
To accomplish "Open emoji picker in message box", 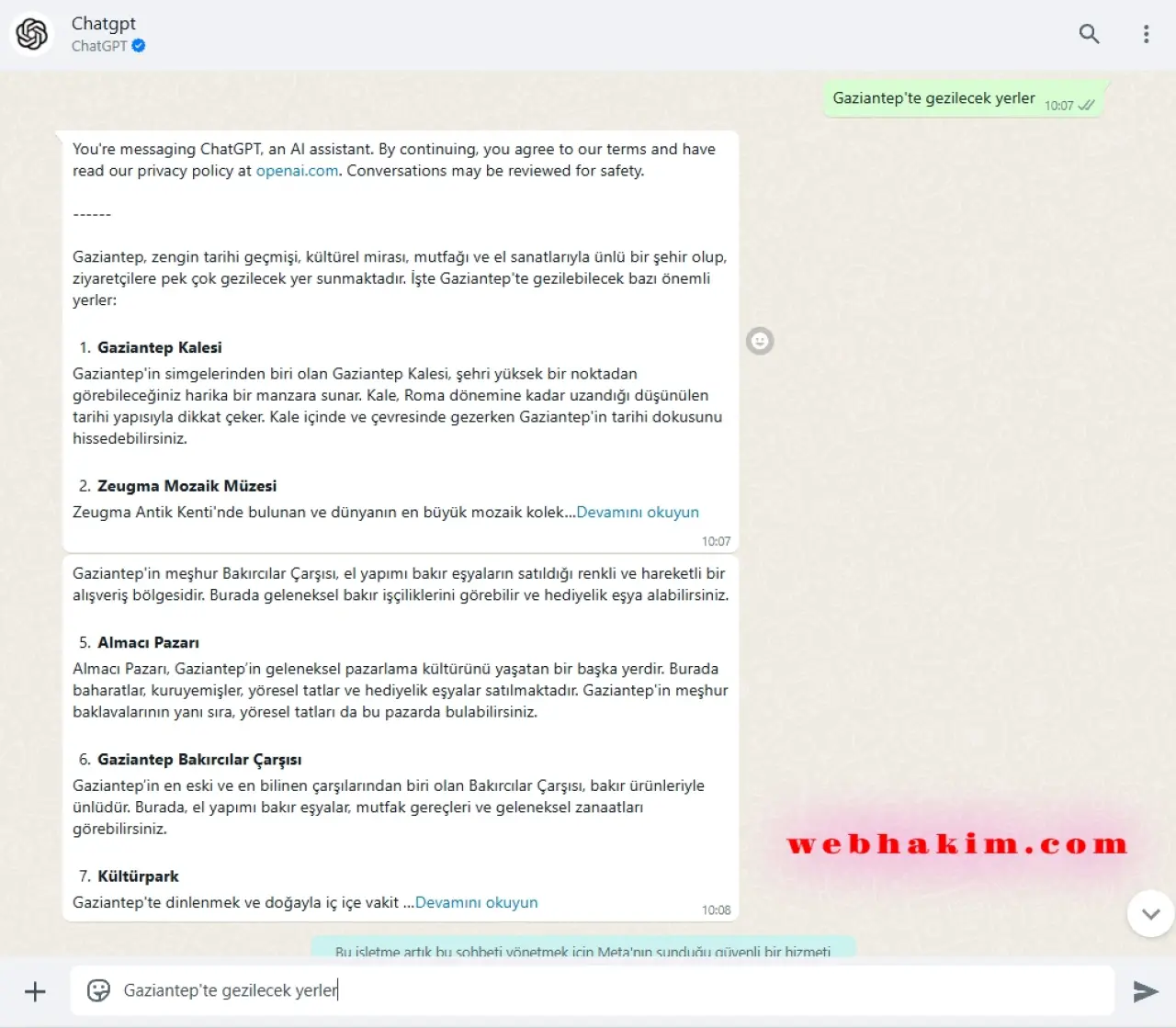I will (x=98, y=990).
